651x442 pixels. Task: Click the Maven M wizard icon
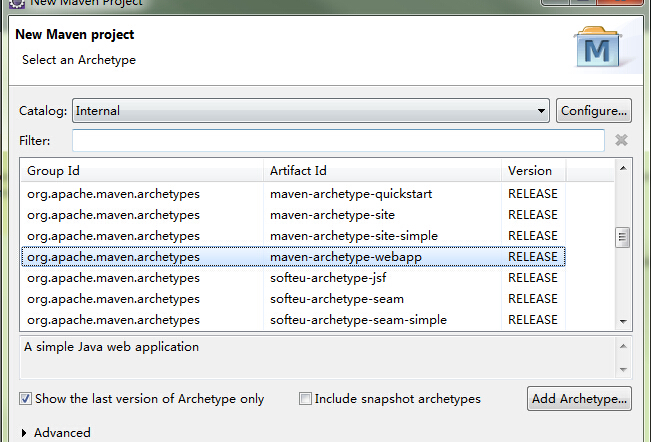point(597,47)
